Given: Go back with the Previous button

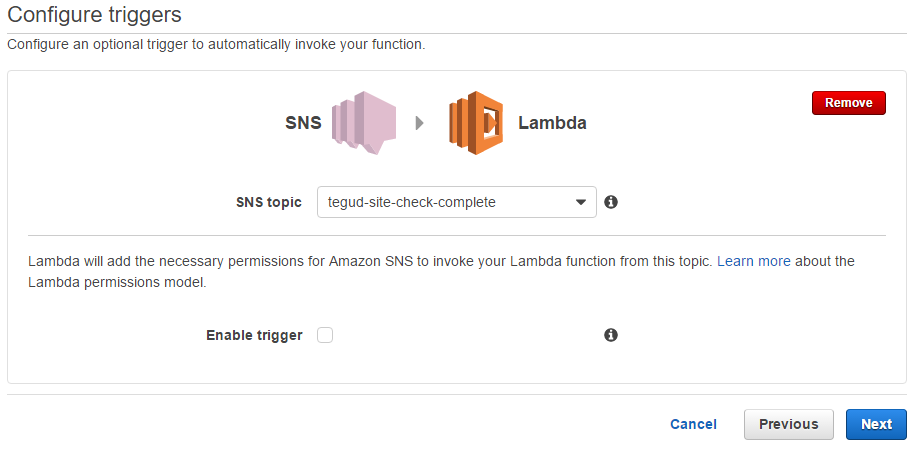Looking at the screenshot, I should 788,424.
